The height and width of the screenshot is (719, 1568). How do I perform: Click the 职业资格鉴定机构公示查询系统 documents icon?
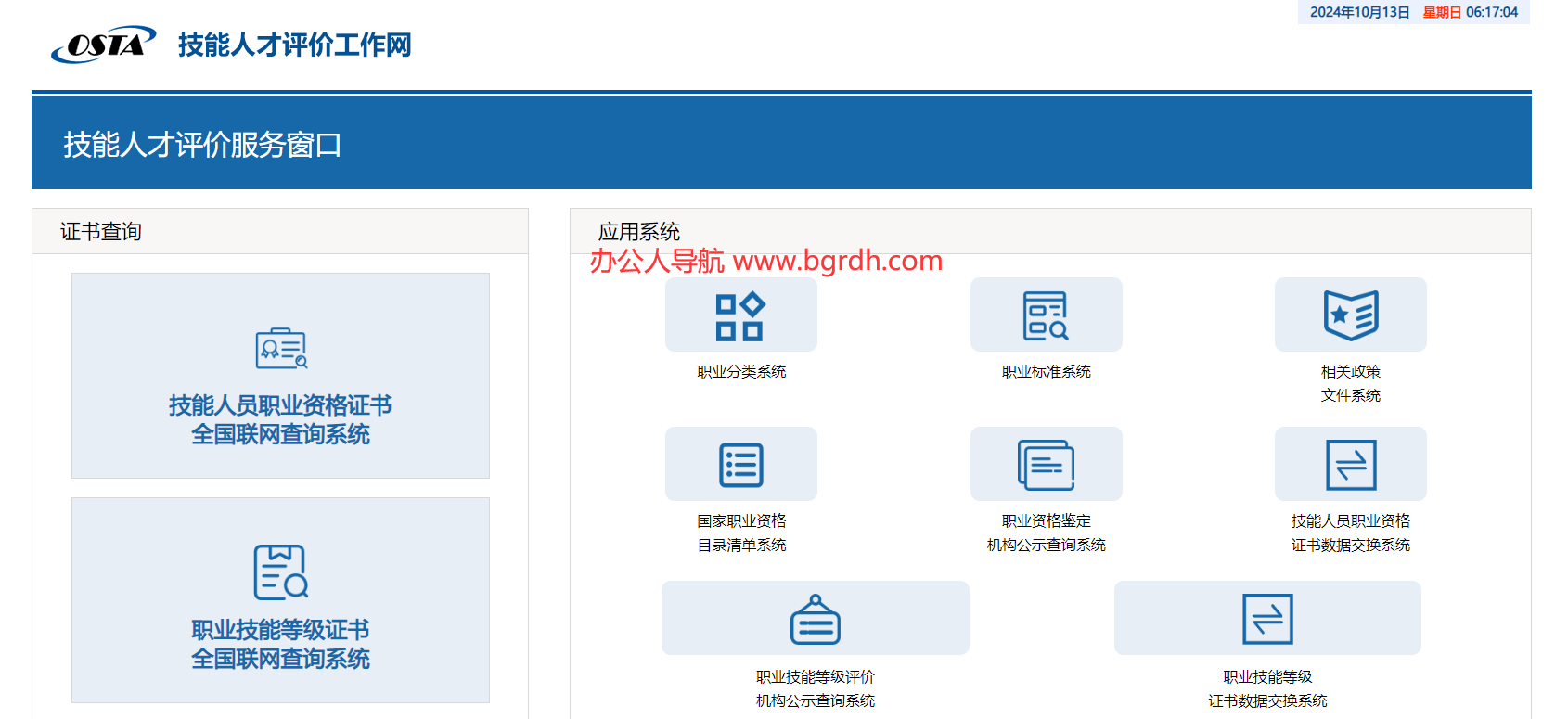pyautogui.click(x=1046, y=465)
